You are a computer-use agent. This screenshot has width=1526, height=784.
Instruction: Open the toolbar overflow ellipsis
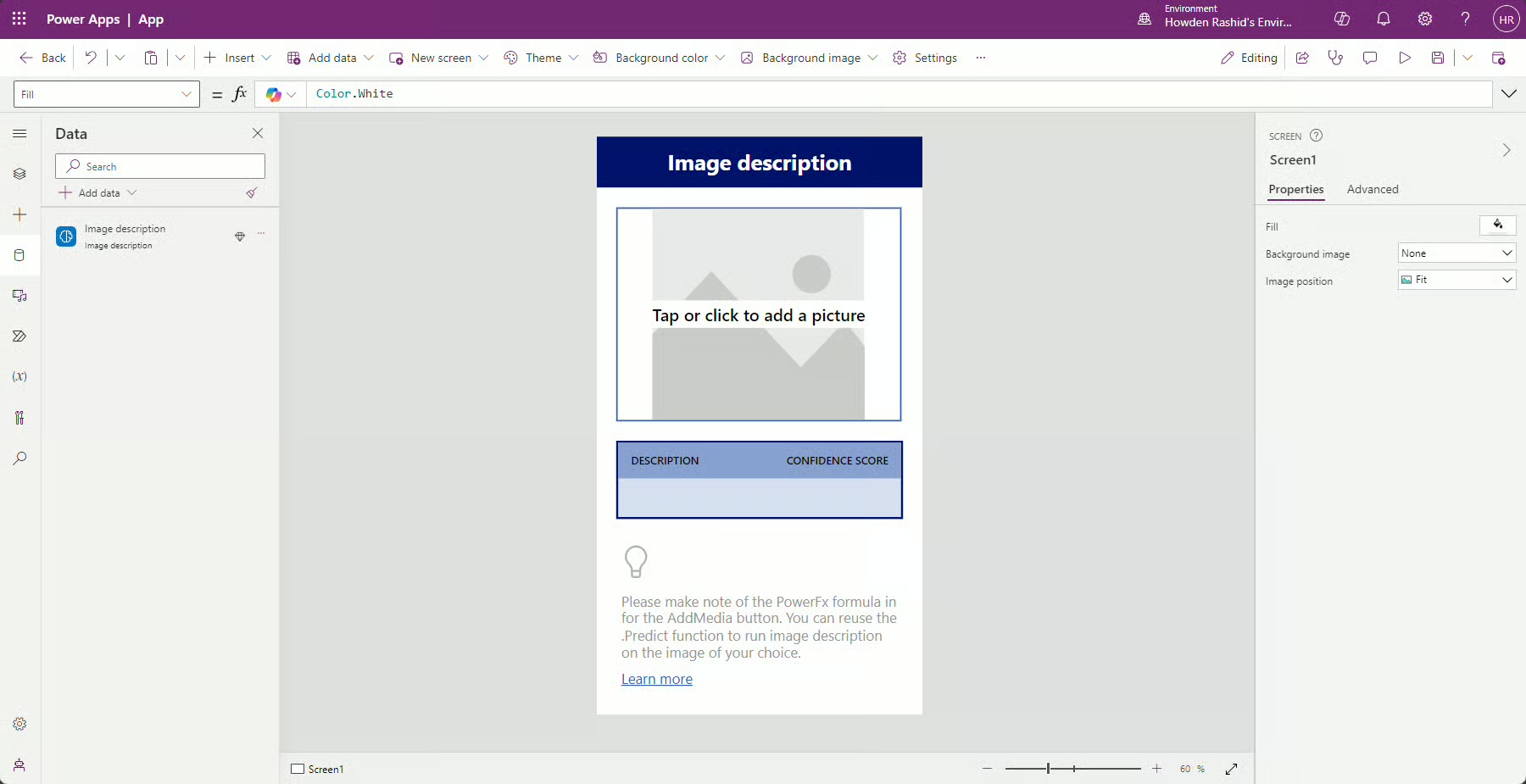(x=981, y=58)
